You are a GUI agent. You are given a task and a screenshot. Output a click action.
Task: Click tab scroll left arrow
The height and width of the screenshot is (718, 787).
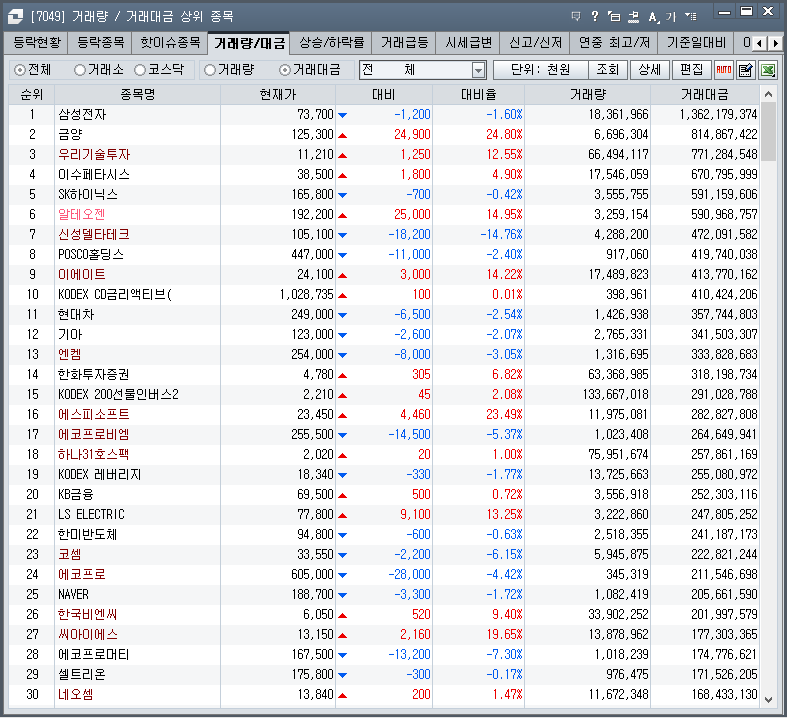pyautogui.click(x=759, y=43)
